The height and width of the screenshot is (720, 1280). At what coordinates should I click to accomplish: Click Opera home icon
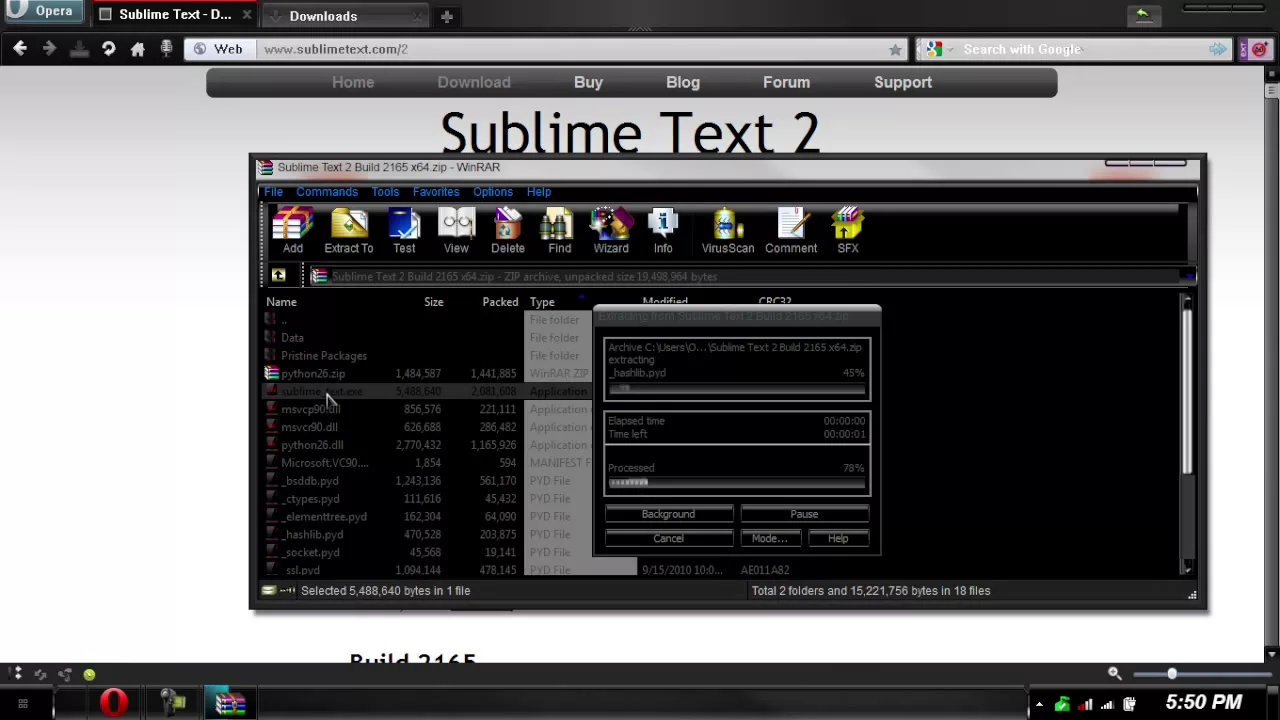click(x=138, y=48)
